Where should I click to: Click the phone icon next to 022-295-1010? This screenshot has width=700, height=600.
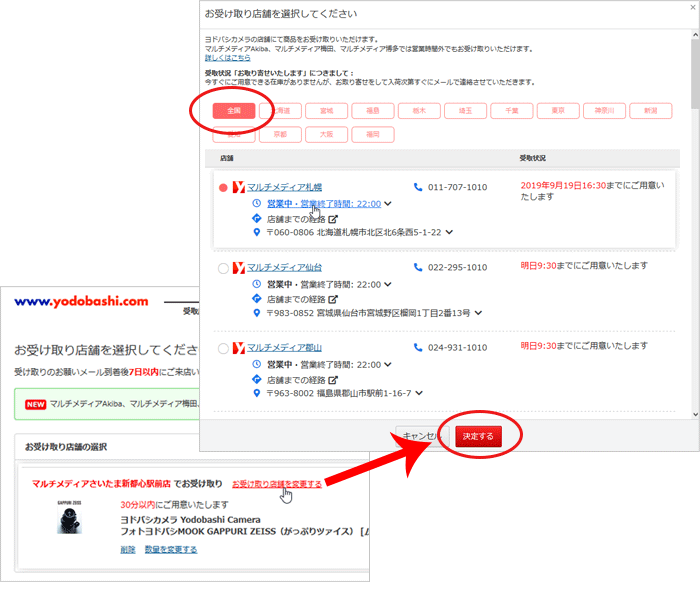tap(418, 267)
